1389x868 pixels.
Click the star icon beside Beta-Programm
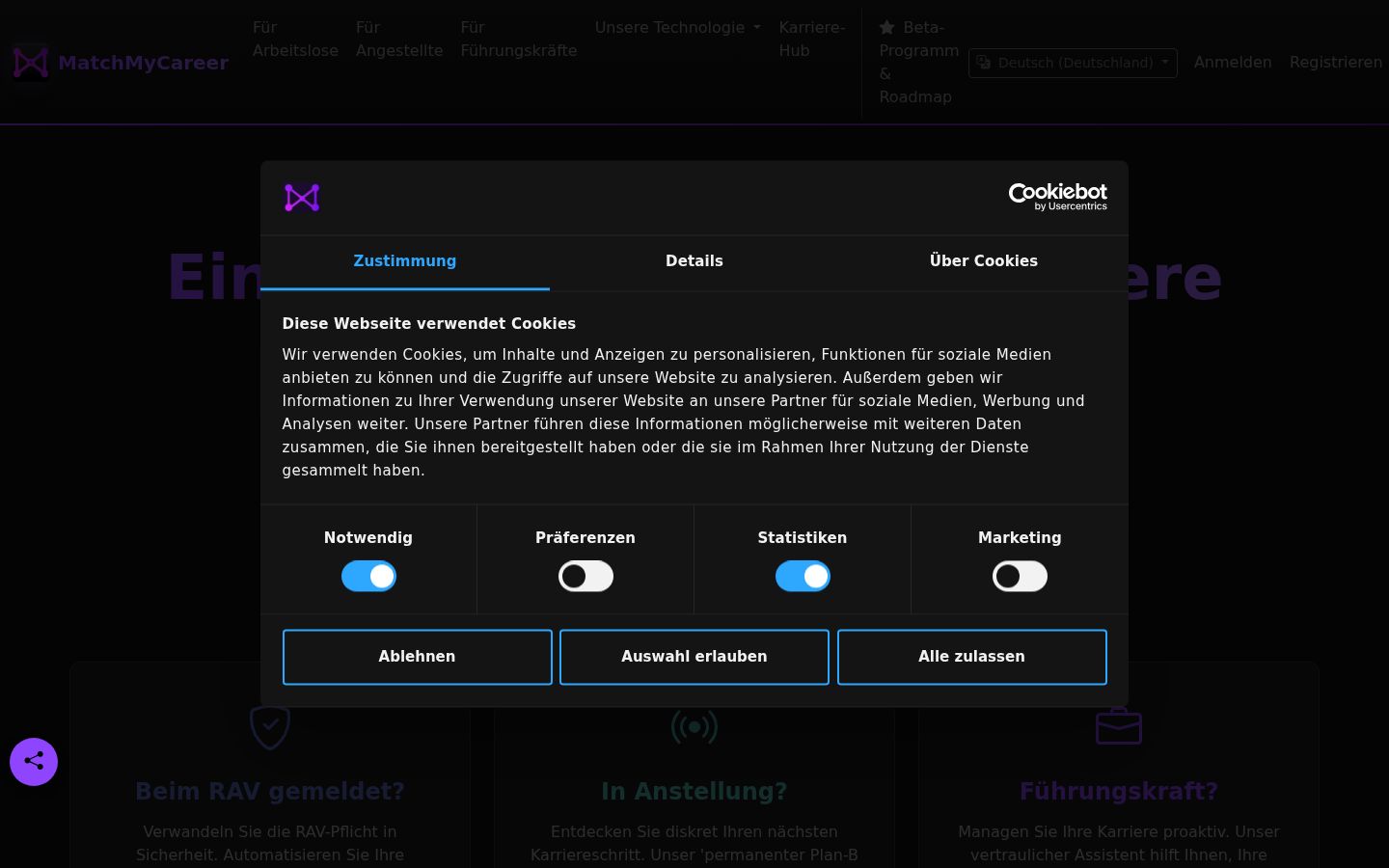coord(887,28)
